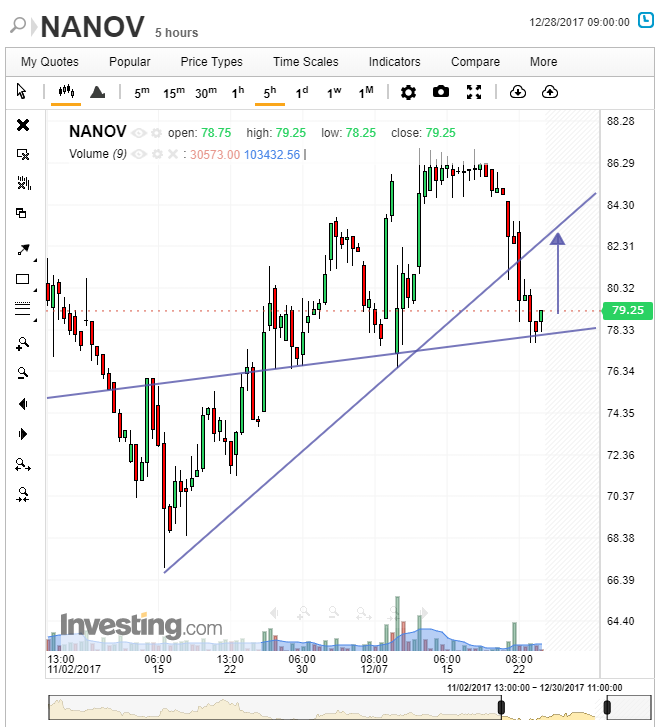Take a chart snapshot with camera icon
This screenshot has width=665, height=727.
pos(441,91)
